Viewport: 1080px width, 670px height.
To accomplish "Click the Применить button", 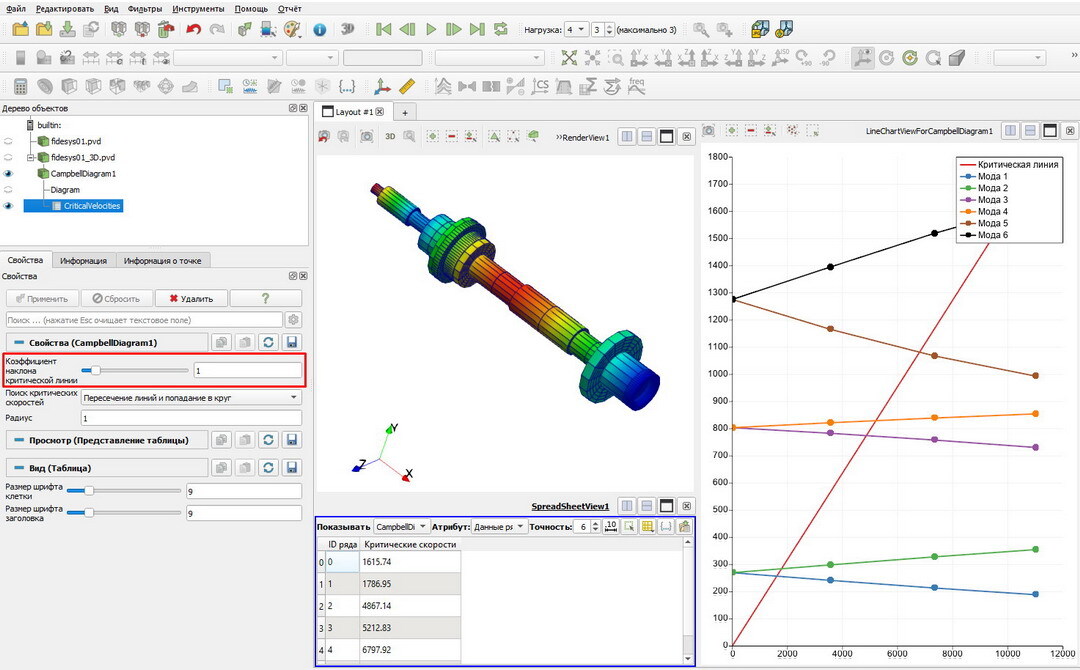I will click(42, 298).
